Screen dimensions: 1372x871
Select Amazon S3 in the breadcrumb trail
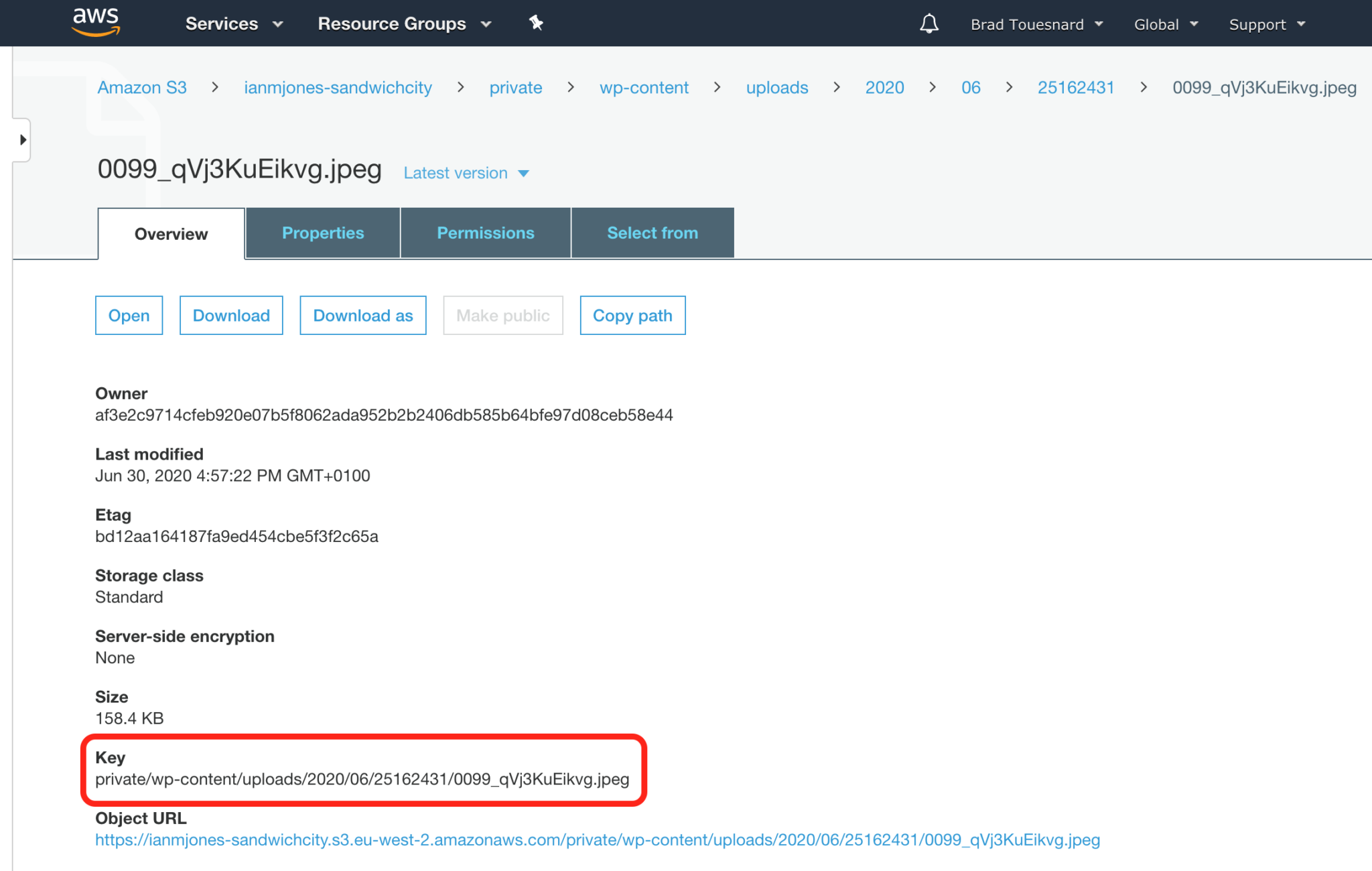click(141, 87)
